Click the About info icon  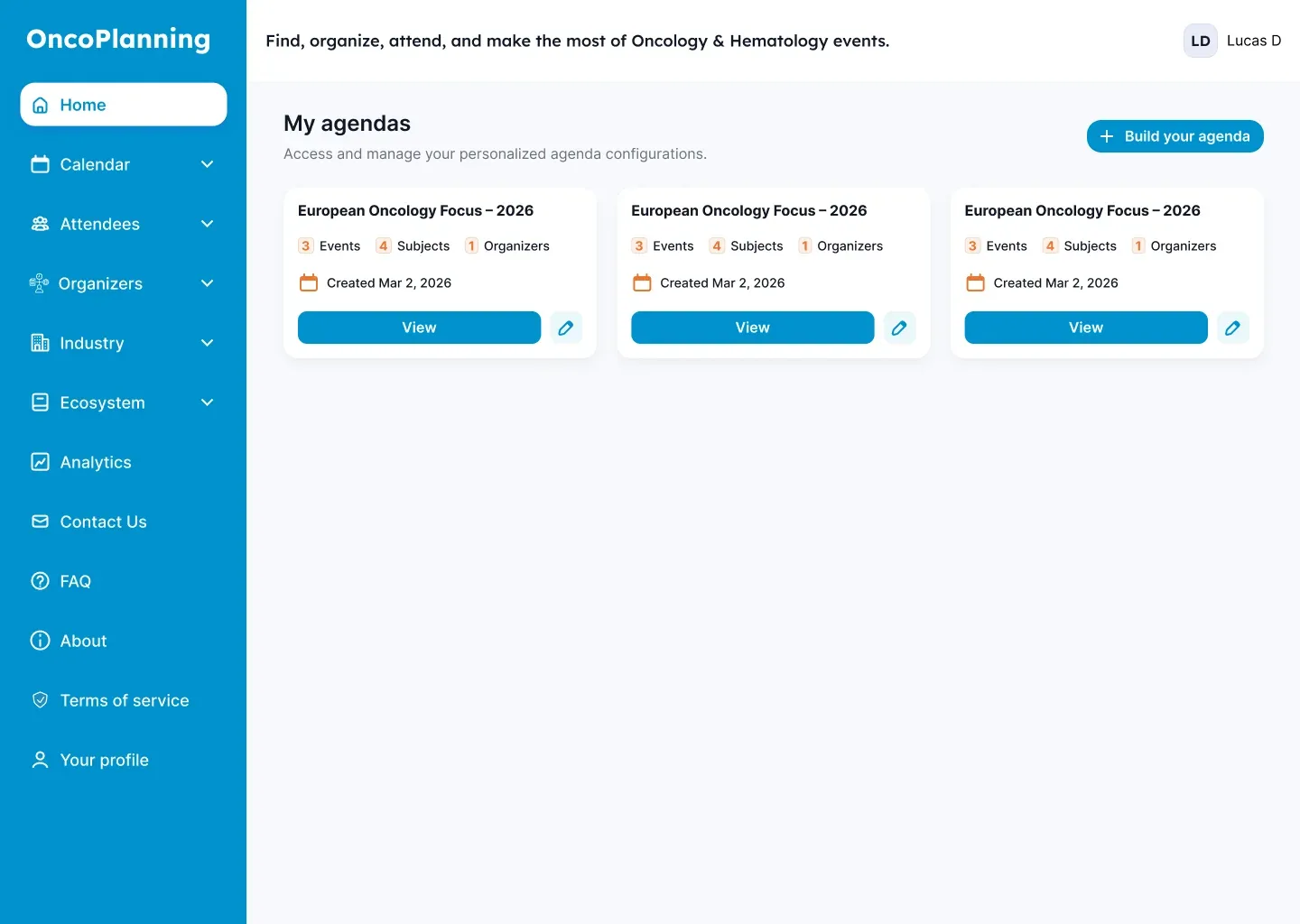(41, 641)
